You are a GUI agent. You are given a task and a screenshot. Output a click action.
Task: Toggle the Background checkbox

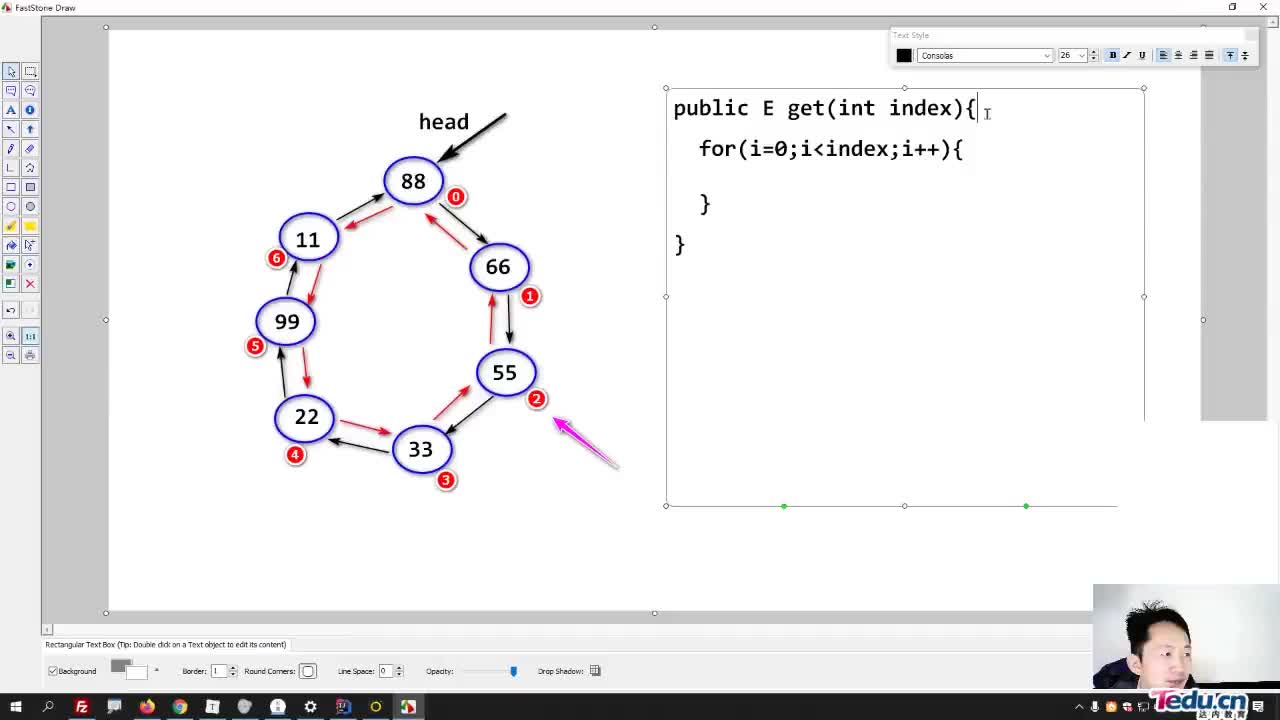[x=53, y=671]
